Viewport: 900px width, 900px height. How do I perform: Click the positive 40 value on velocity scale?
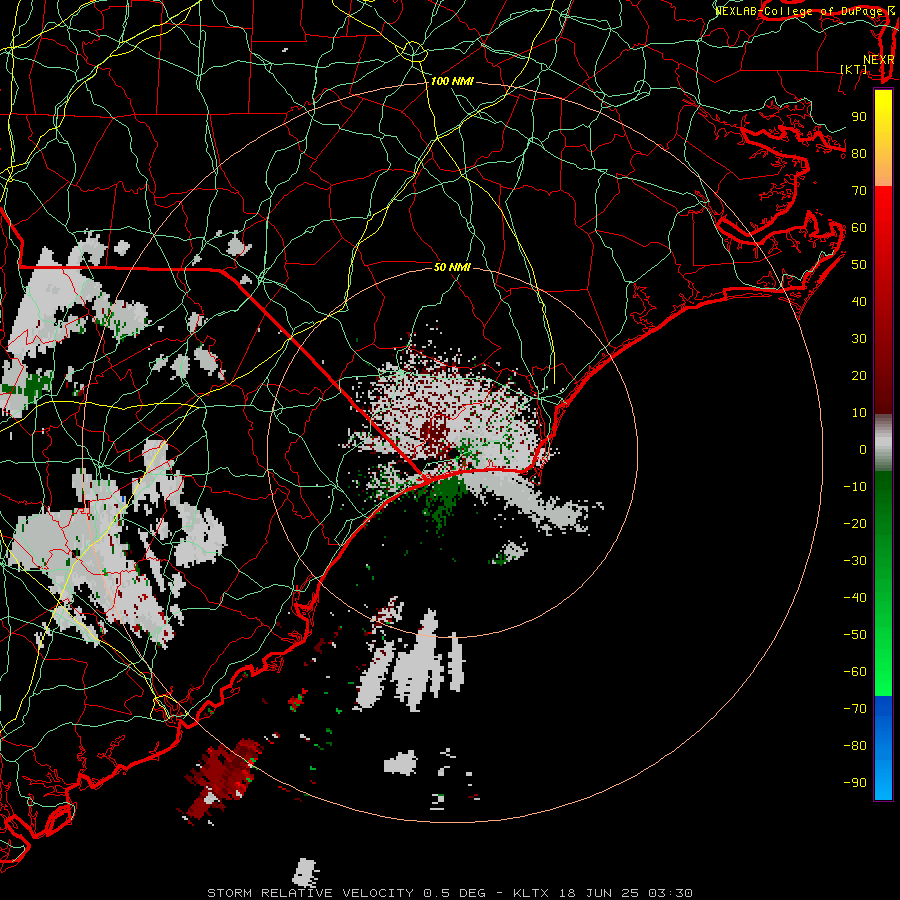(x=859, y=301)
